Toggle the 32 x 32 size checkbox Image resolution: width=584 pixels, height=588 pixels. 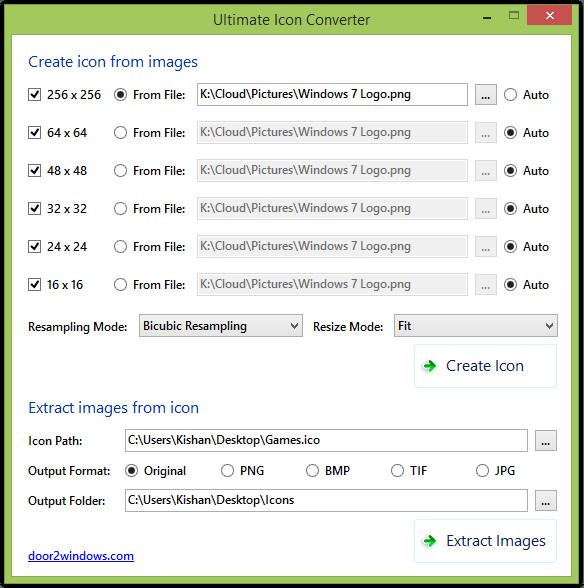pos(35,208)
